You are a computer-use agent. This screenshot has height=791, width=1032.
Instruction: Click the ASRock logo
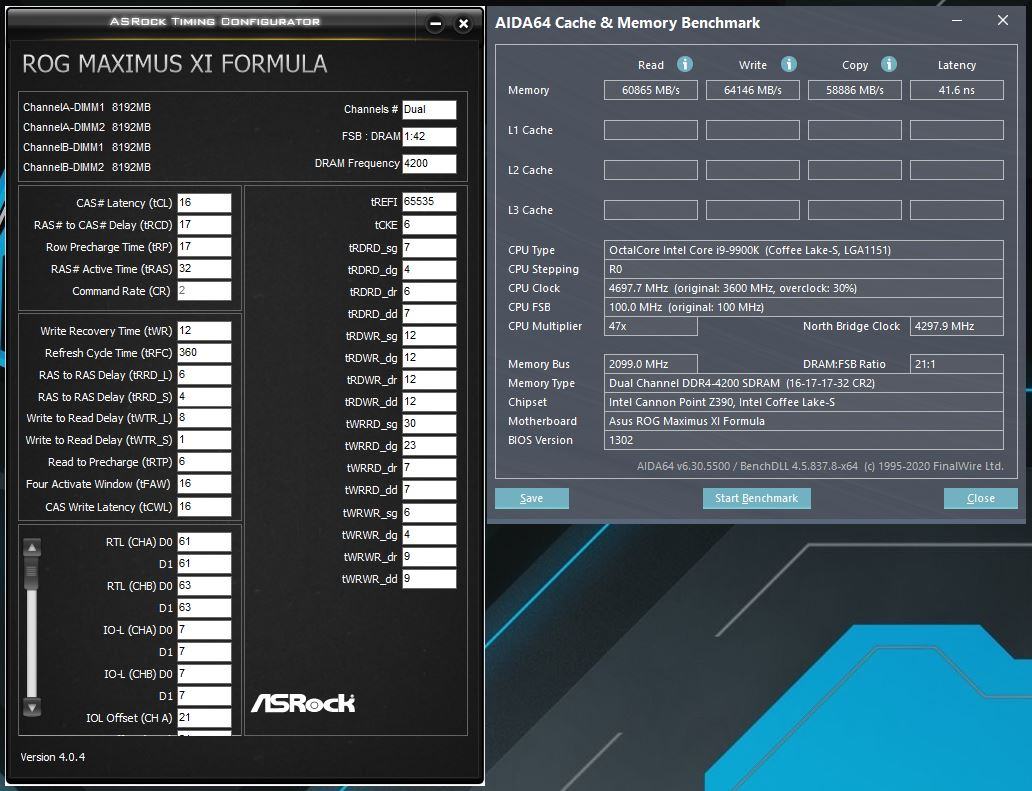[x=303, y=703]
